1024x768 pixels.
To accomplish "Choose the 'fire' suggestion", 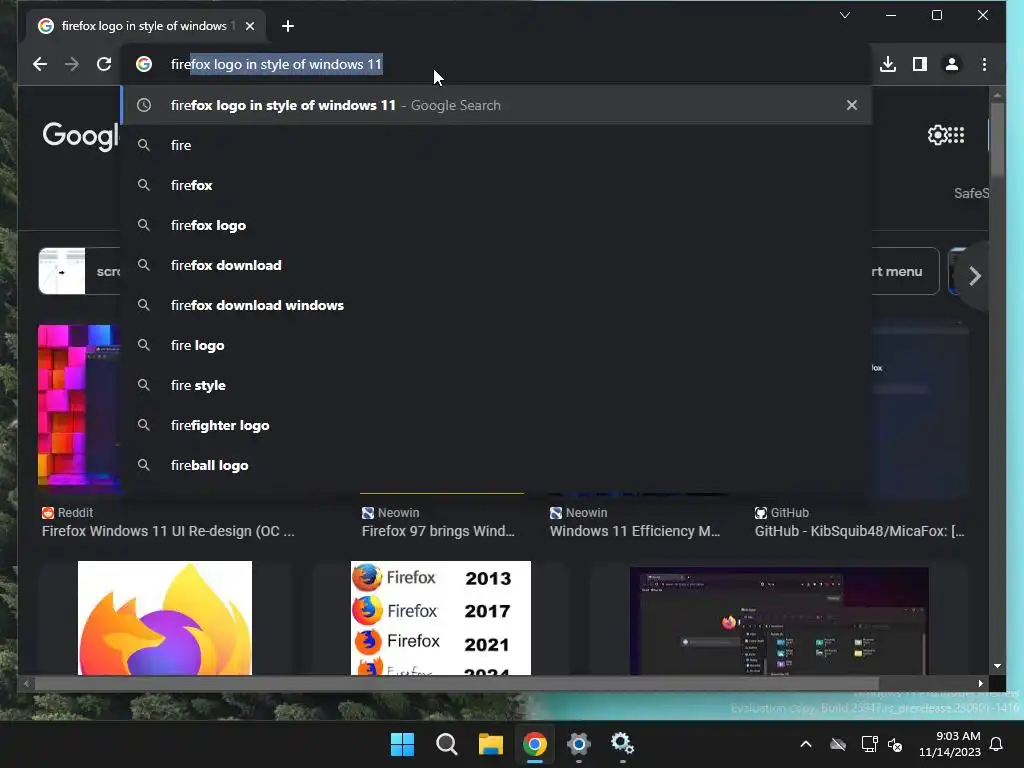I will 496,145.
